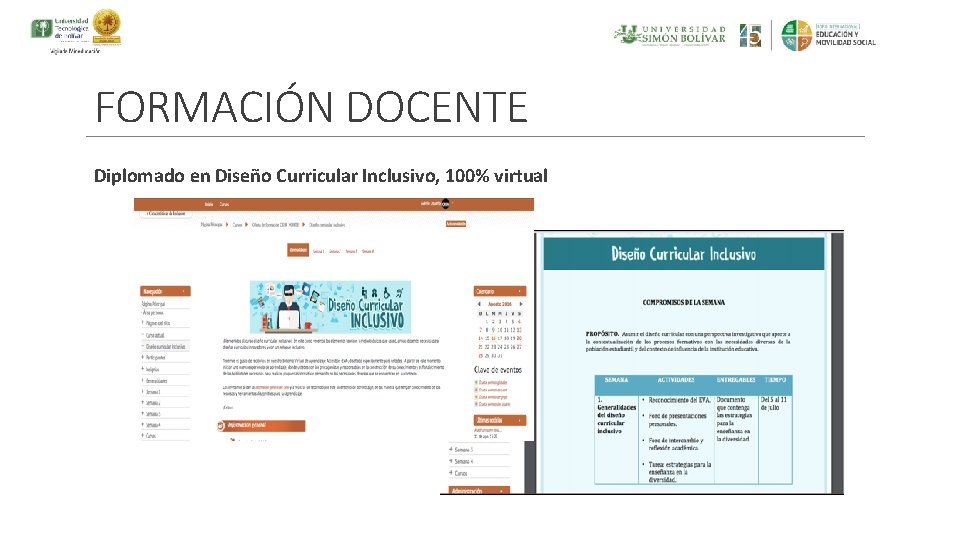Click the FORMACIÓN DOCENTE slide title
Image resolution: width=960 pixels, height=540 pixels.
311,107
